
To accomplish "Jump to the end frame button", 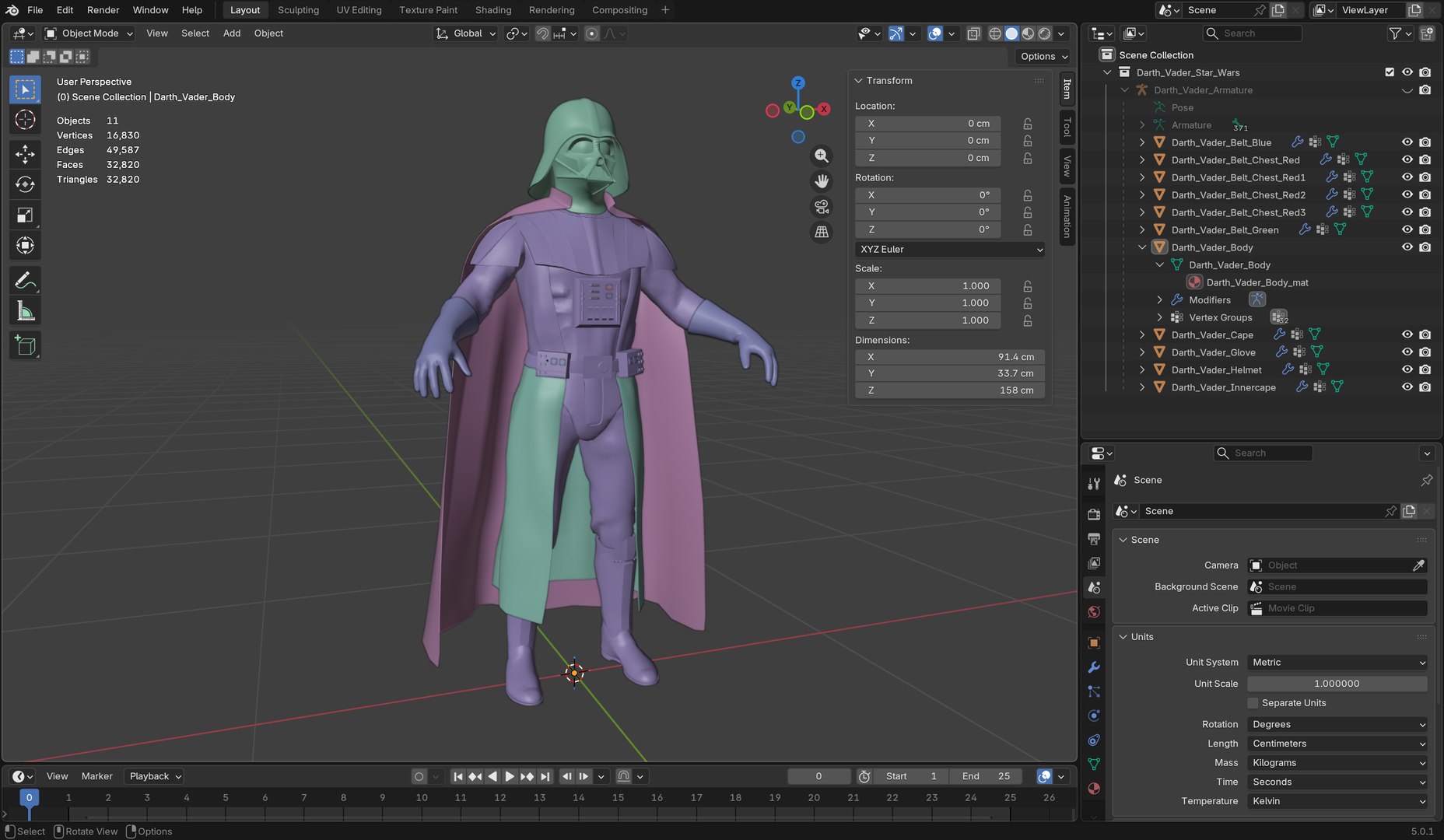I will point(545,776).
